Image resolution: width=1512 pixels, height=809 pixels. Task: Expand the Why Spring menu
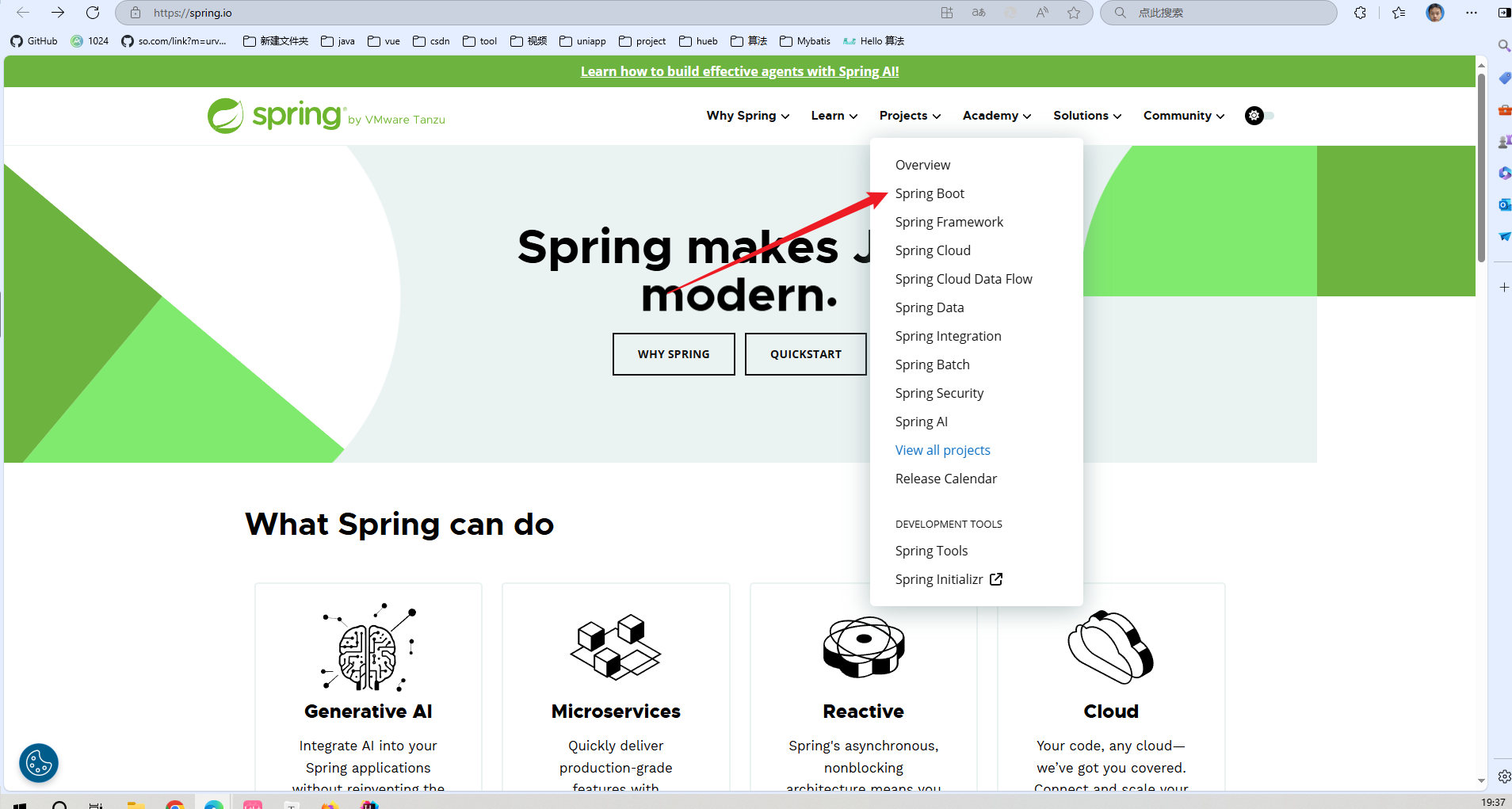tap(748, 116)
